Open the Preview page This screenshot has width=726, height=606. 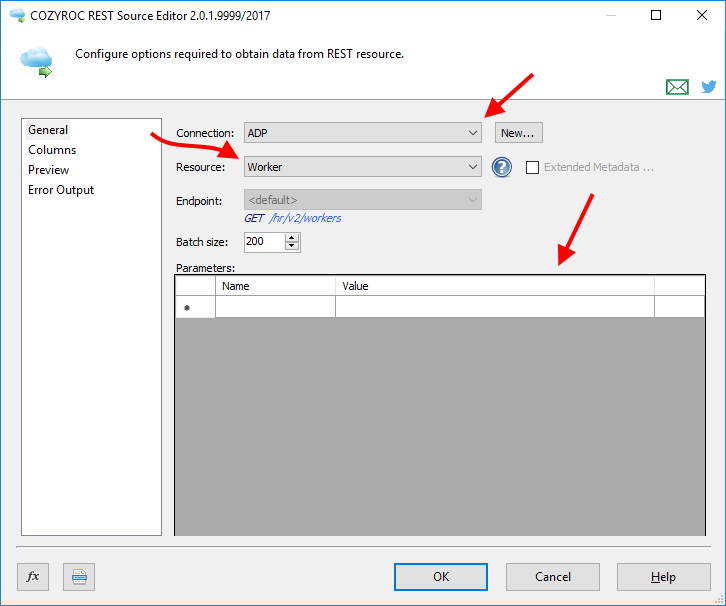(x=49, y=170)
